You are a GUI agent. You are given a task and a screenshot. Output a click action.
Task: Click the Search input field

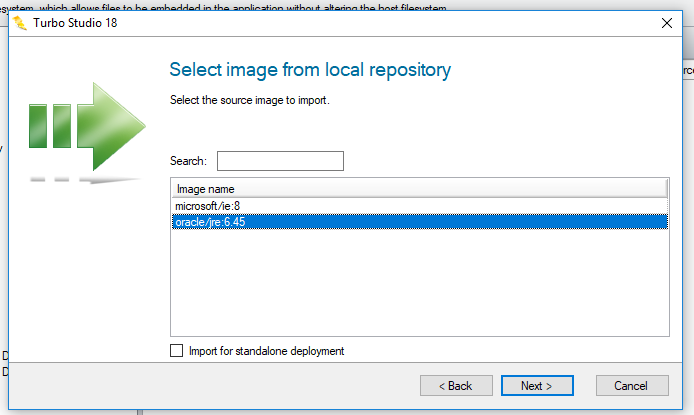tap(280, 161)
